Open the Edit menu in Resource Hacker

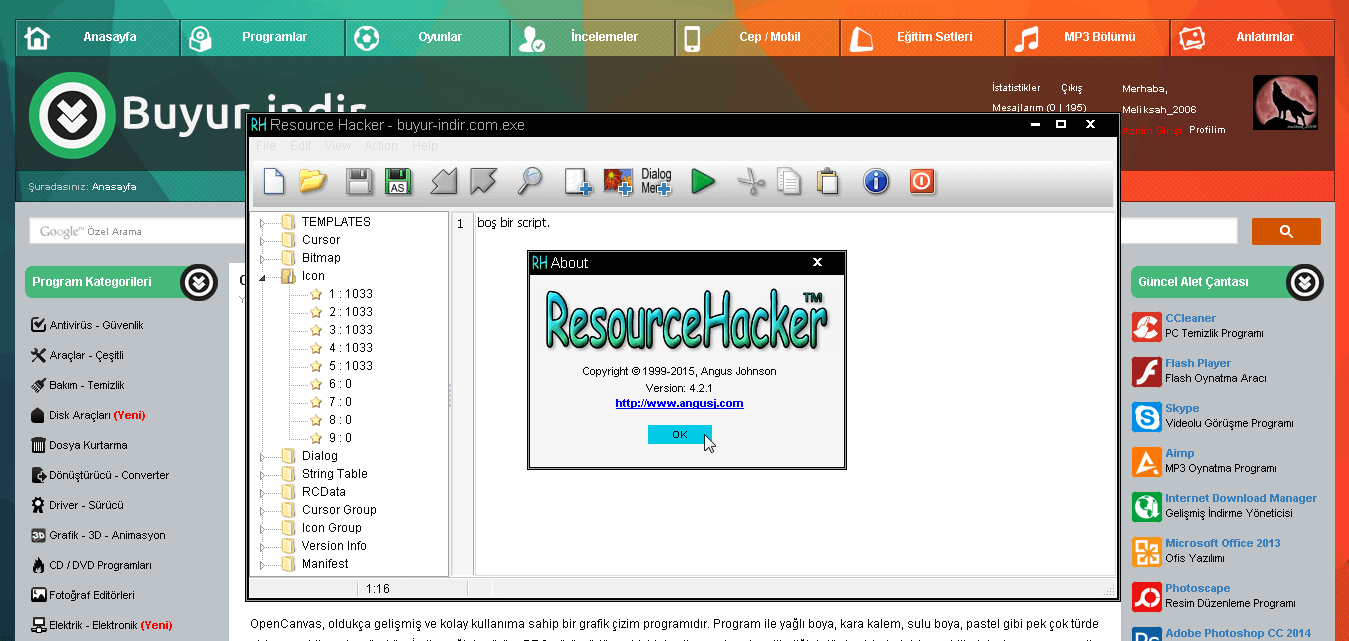click(300, 146)
